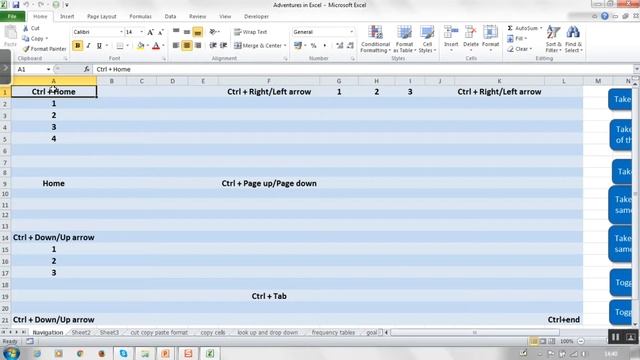
Task: Click the Clear eraser
Action: click(510, 49)
